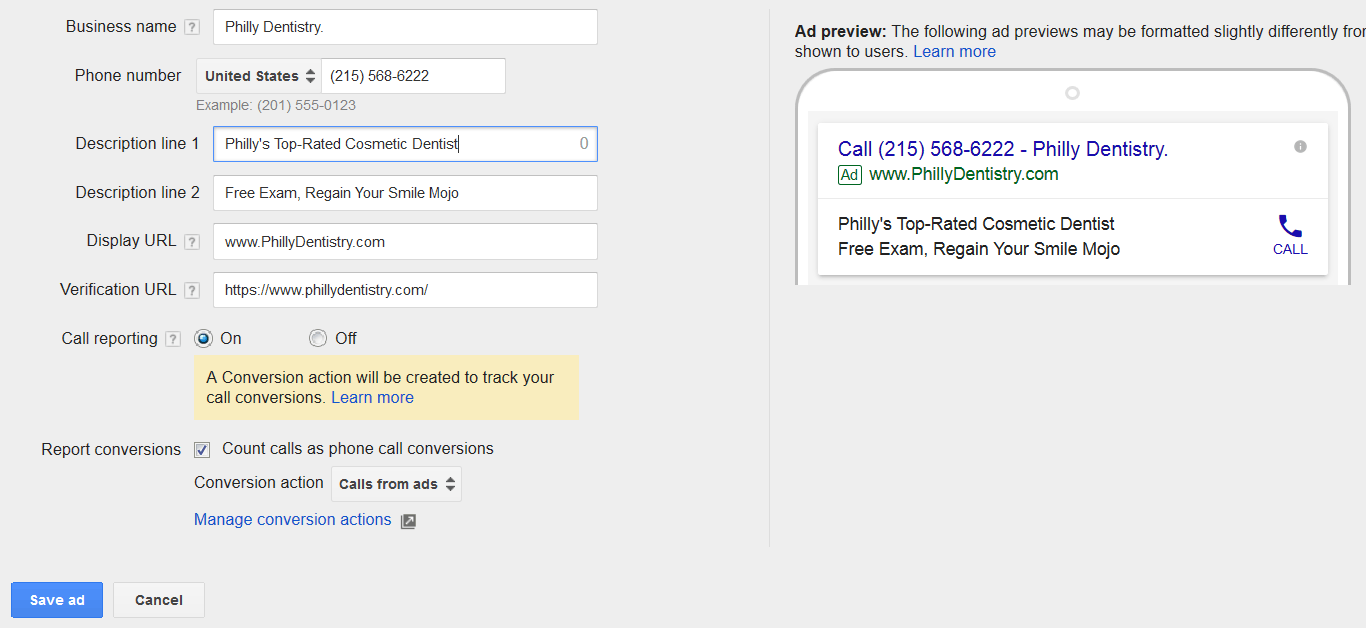Save the ad
The height and width of the screenshot is (628, 1366).
coord(57,600)
